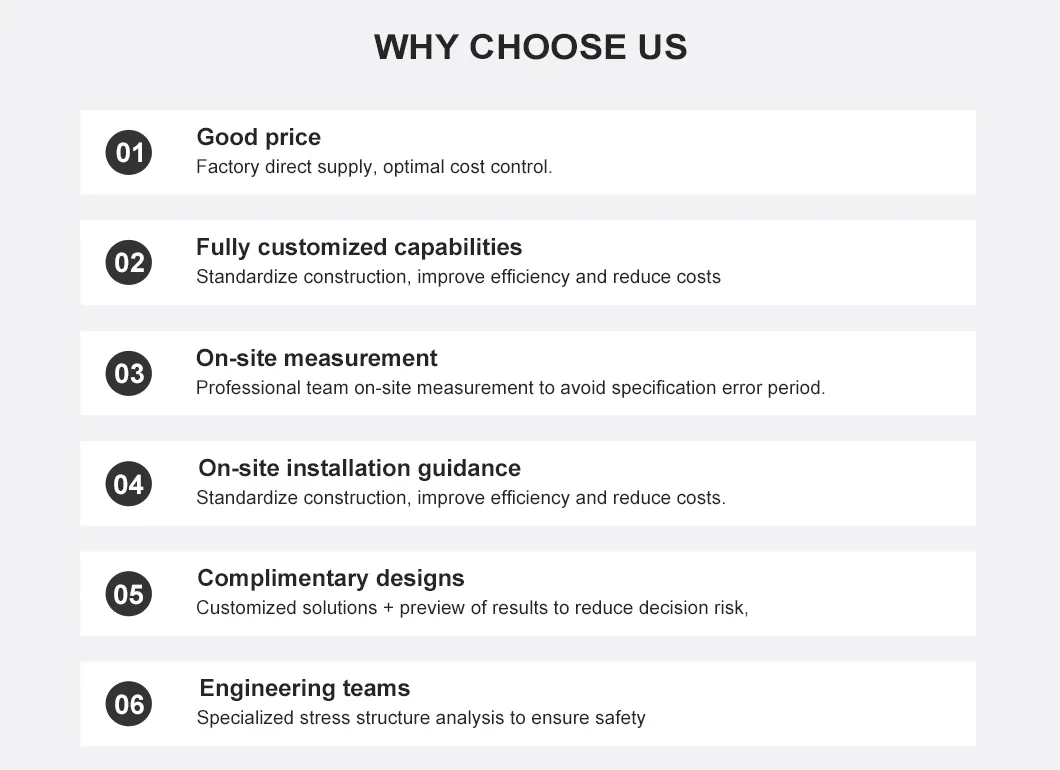Viewport: 1060px width, 770px height.
Task: Click the WHY CHOOSE US heading
Action: pos(530,47)
